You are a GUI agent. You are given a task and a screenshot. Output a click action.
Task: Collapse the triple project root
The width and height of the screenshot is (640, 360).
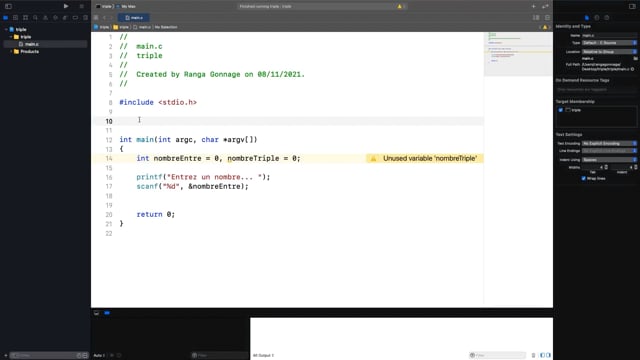(6, 29)
